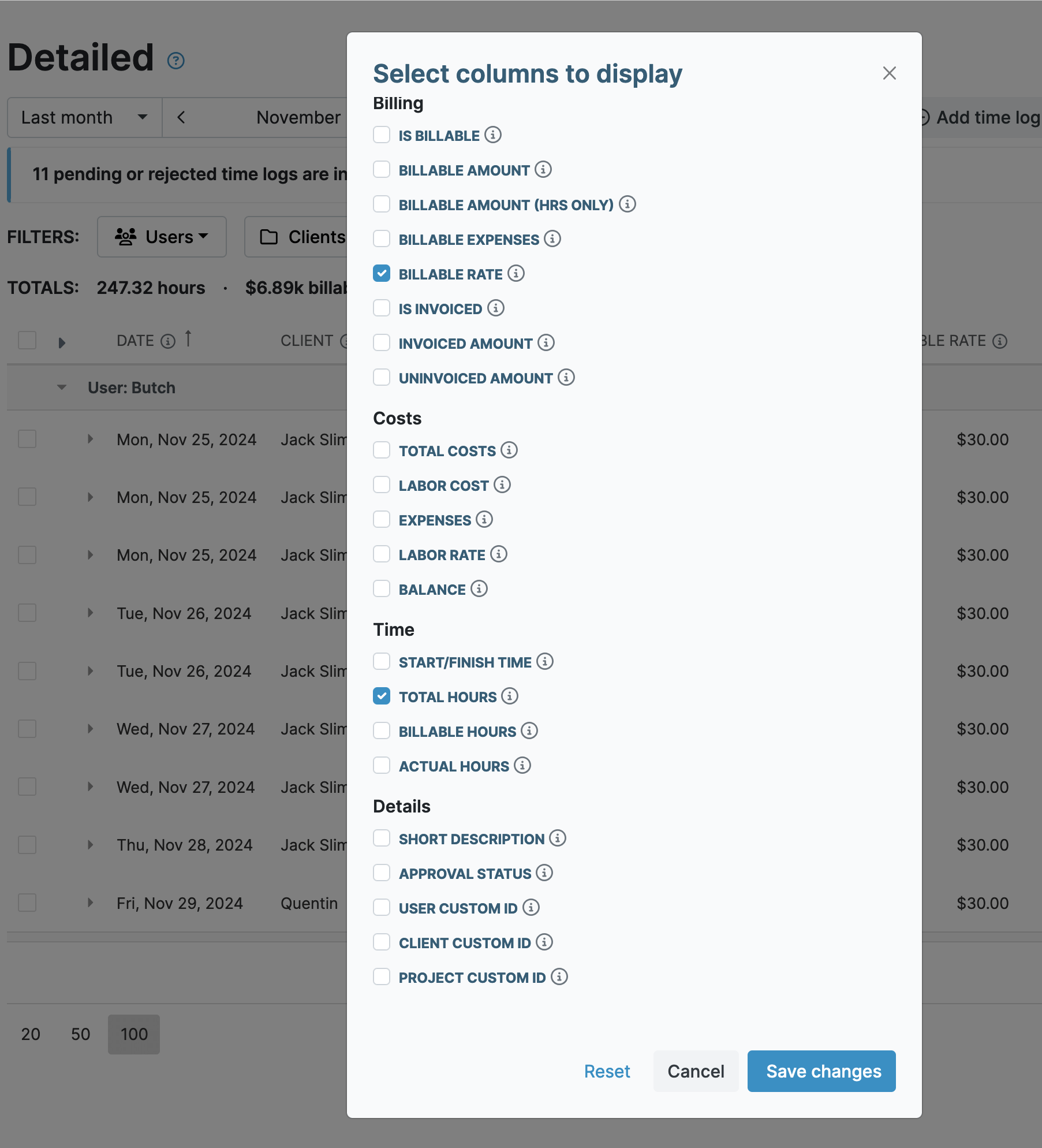
Task: Open the Users filter
Action: 162,236
